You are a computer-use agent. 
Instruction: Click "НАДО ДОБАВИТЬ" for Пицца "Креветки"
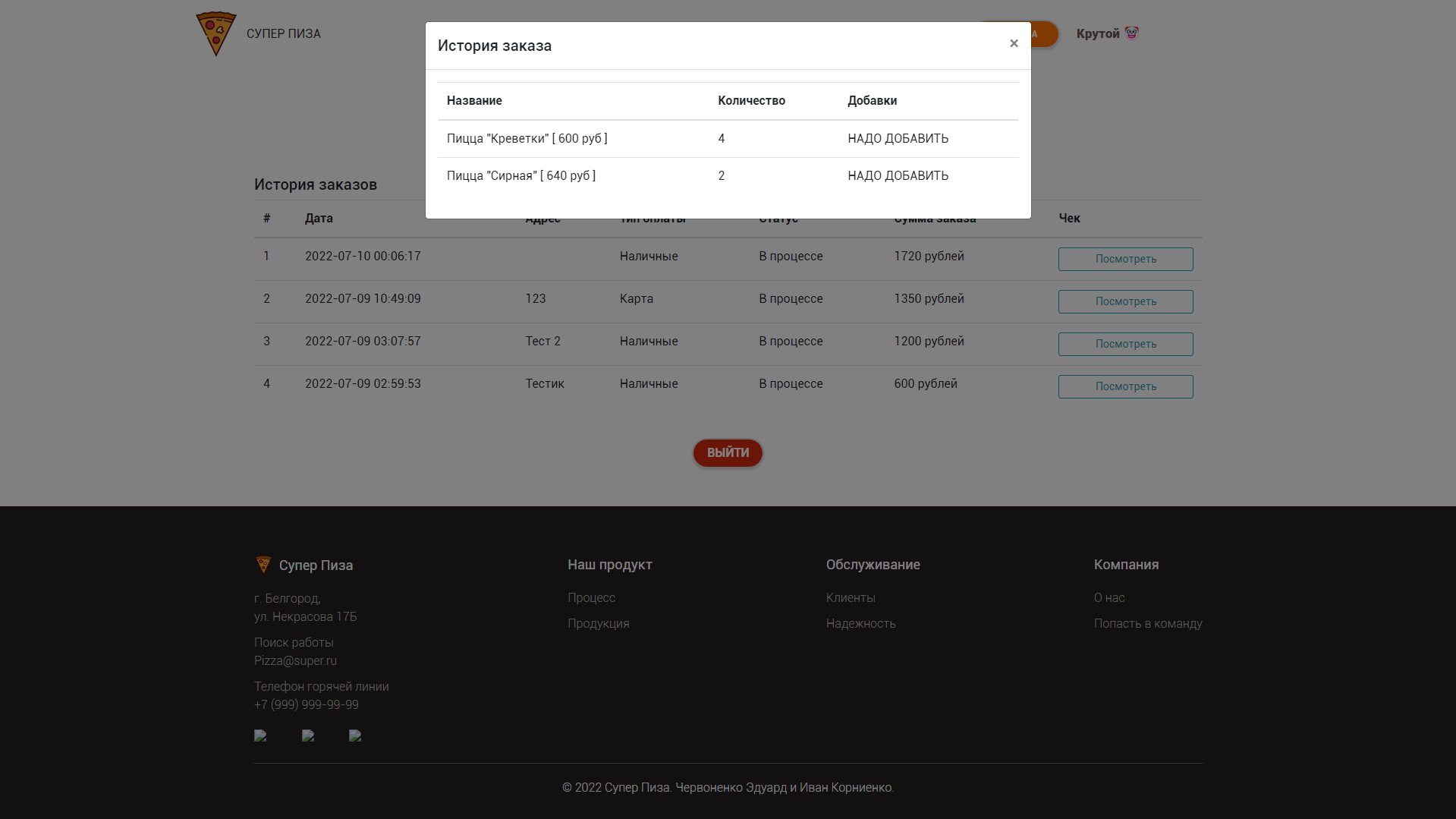pos(898,138)
